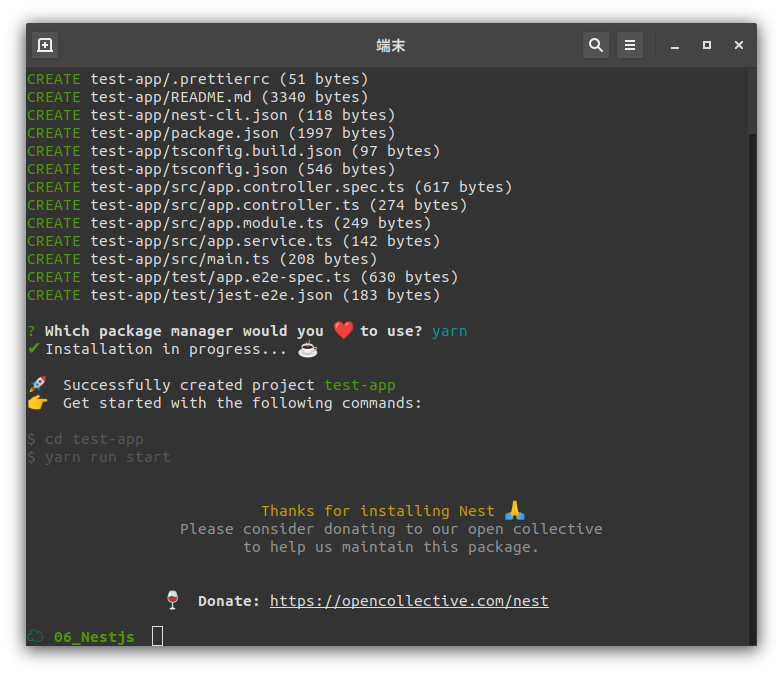Click the cloud prompt icon

click(36, 636)
